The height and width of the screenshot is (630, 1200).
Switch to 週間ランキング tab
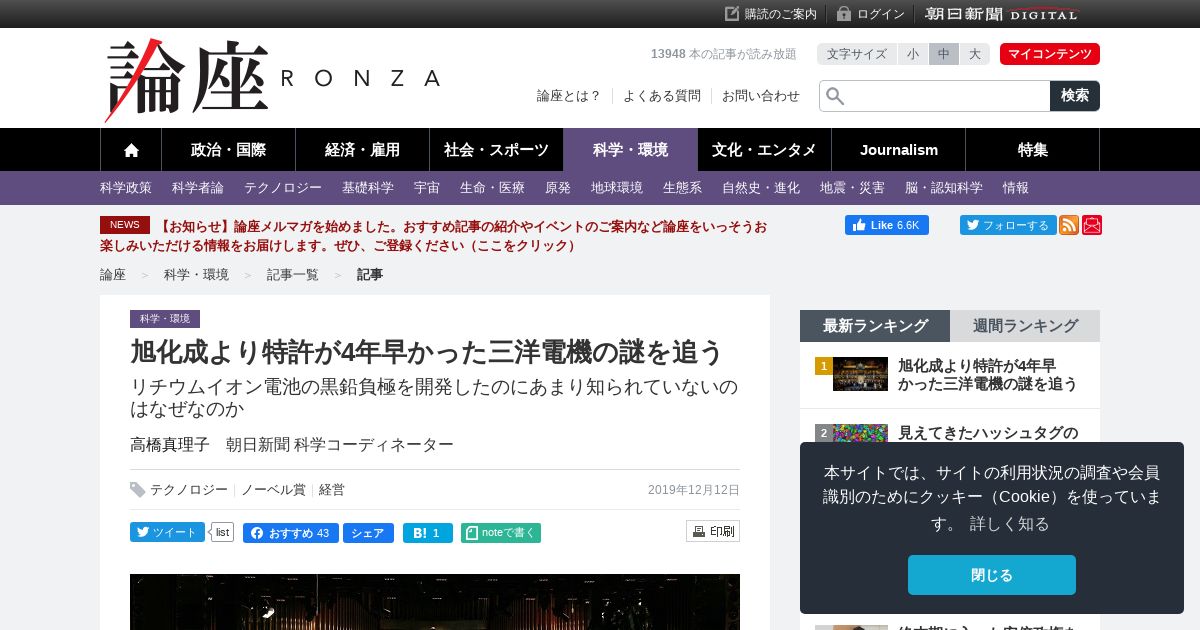tap(1025, 326)
